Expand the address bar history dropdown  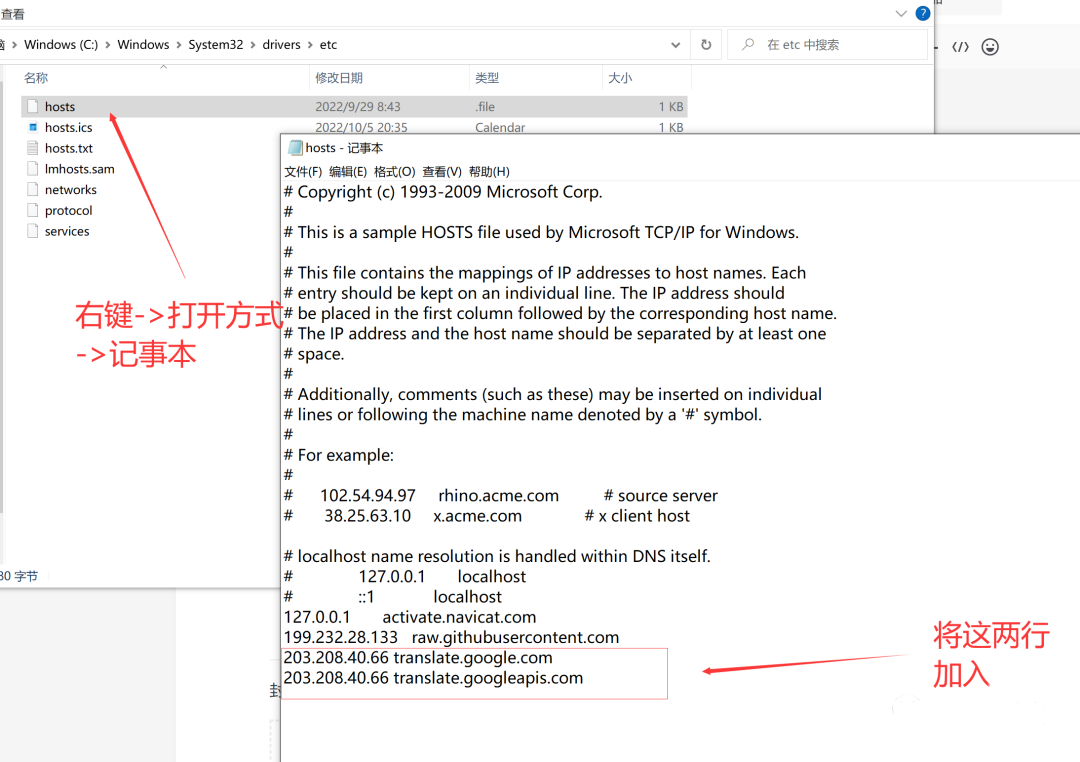tap(676, 45)
